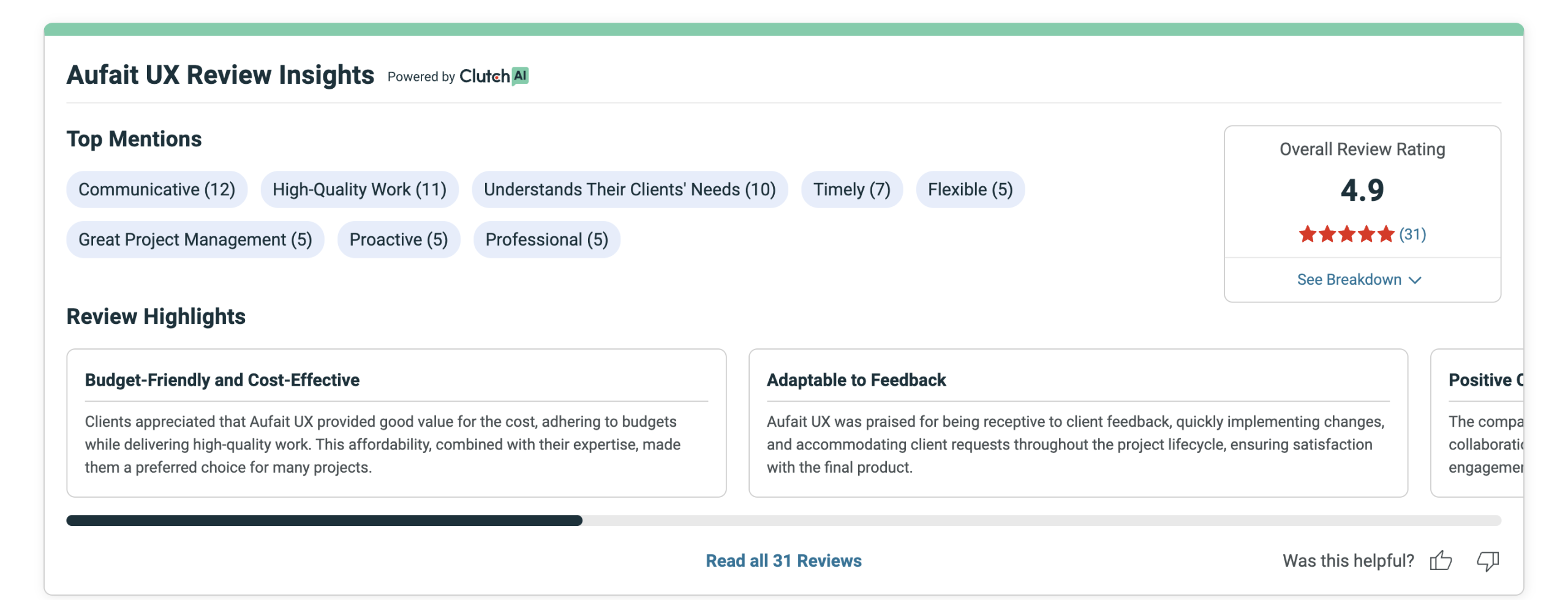Select the Professional (5) mention tag
The height and width of the screenshot is (600, 1568).
click(546, 239)
